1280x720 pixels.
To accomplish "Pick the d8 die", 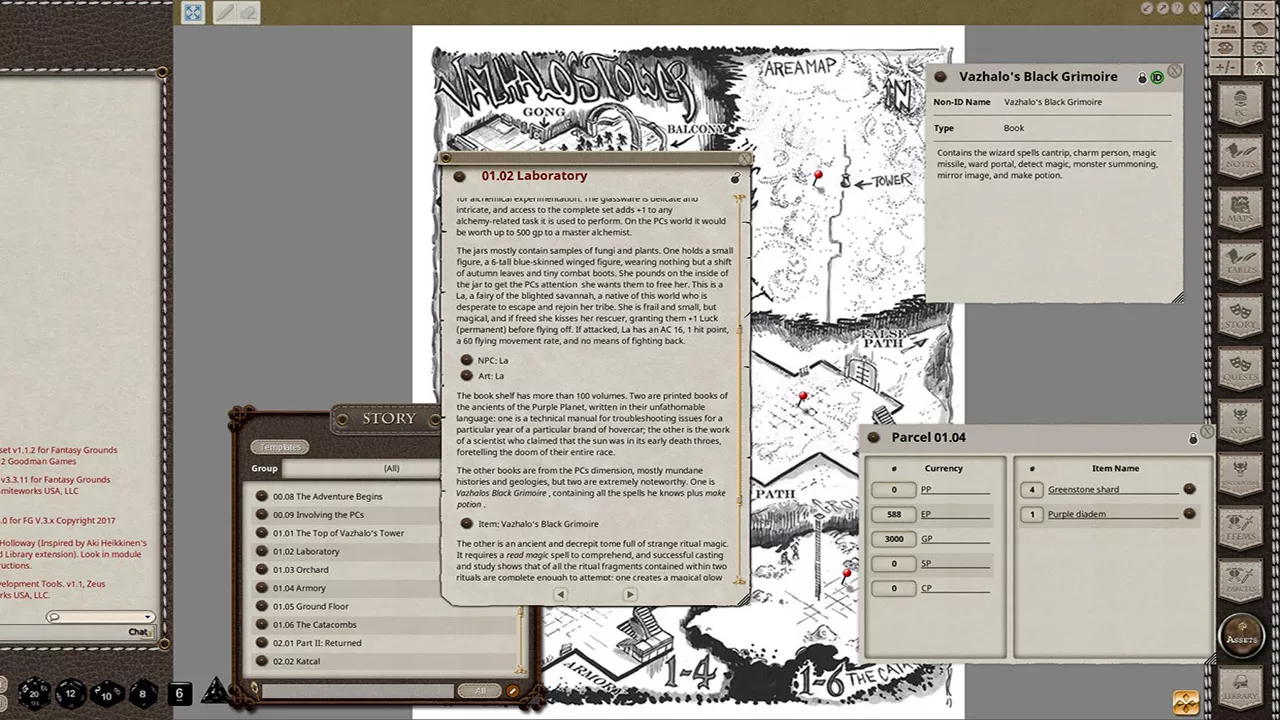I will (142, 693).
